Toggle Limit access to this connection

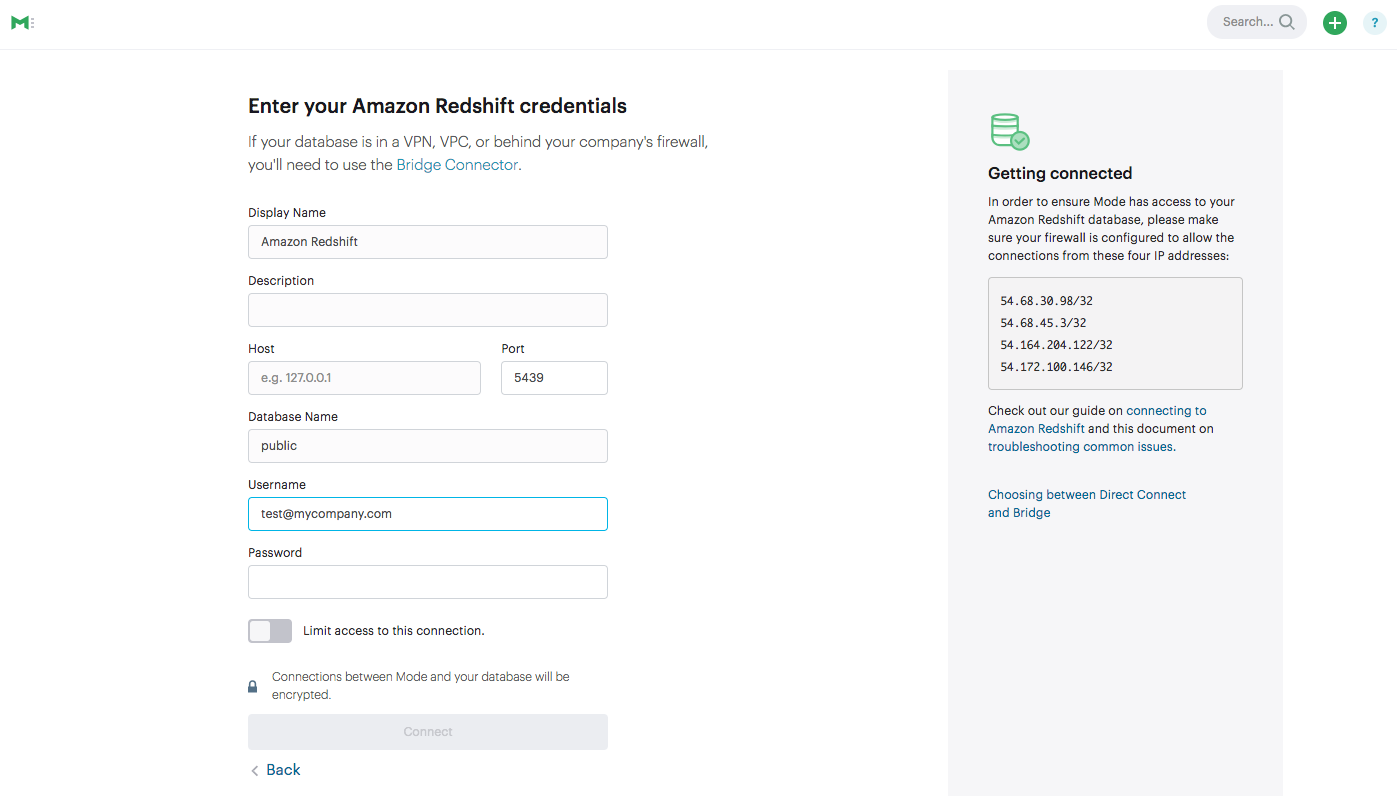pyautogui.click(x=270, y=631)
